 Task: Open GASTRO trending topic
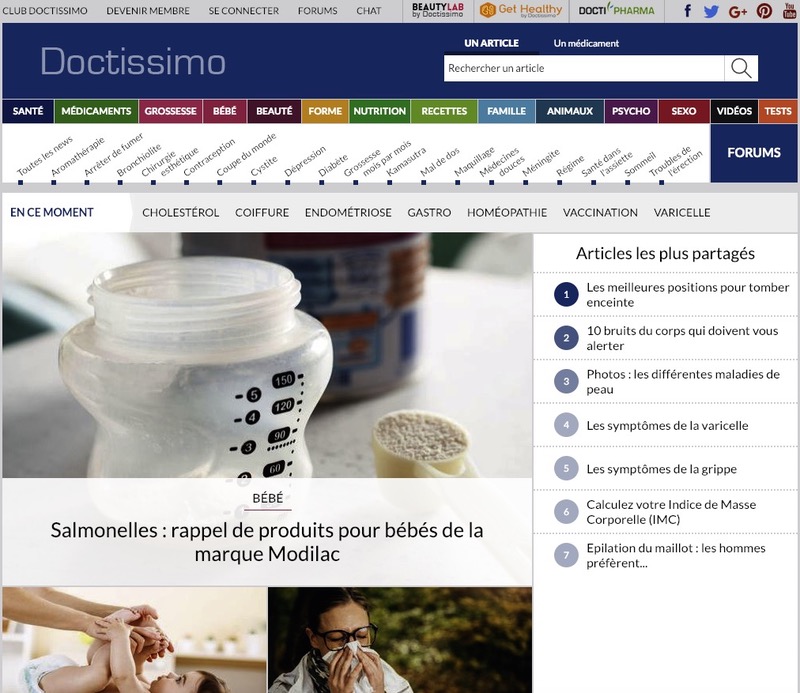point(429,212)
